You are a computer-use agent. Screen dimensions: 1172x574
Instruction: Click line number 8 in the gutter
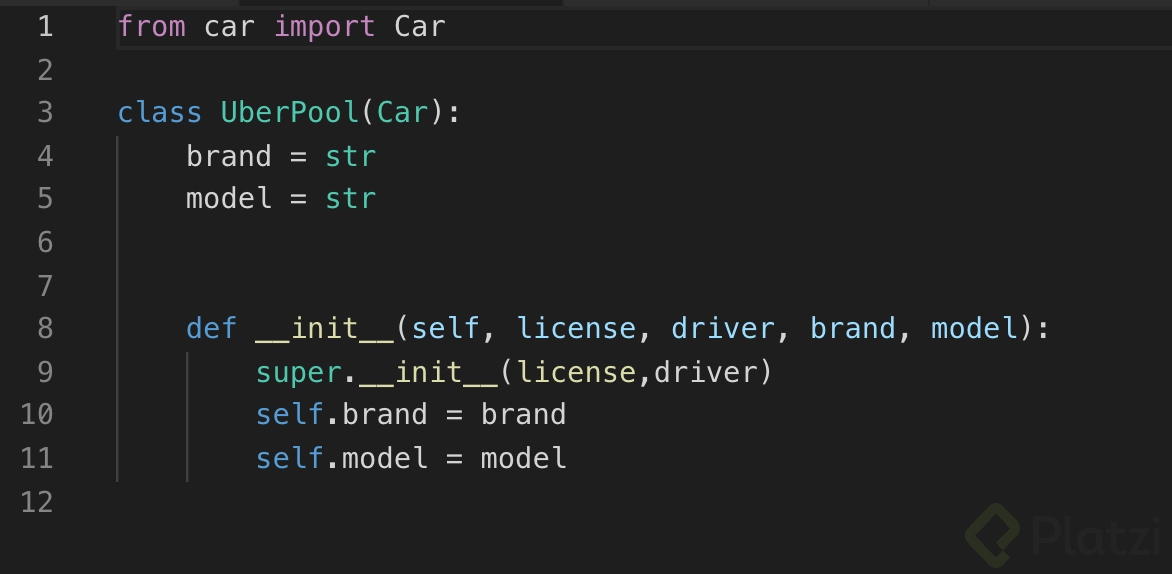coord(45,328)
